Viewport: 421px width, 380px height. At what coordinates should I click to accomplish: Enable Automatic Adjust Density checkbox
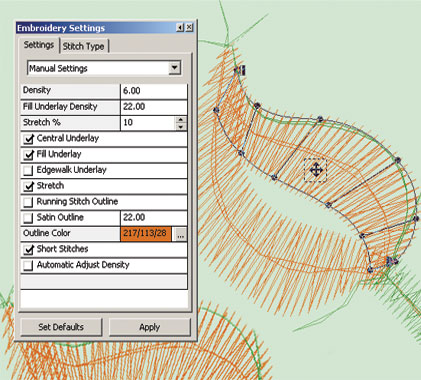click(29, 265)
